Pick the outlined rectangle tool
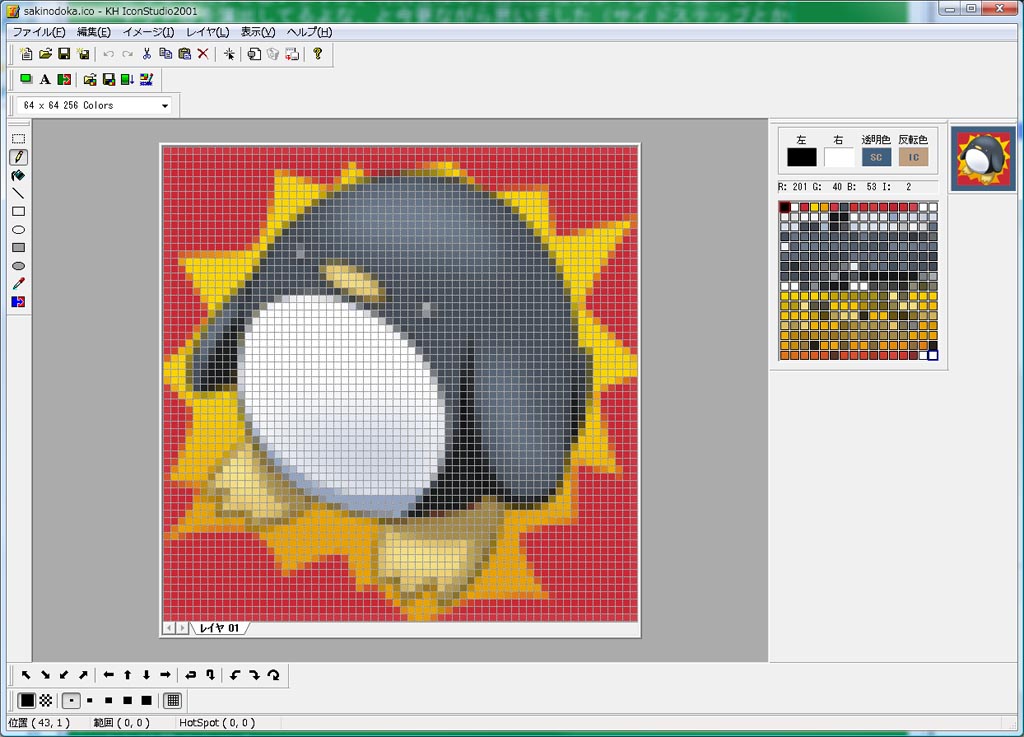Screen dimensions: 1024x737 click(x=18, y=212)
